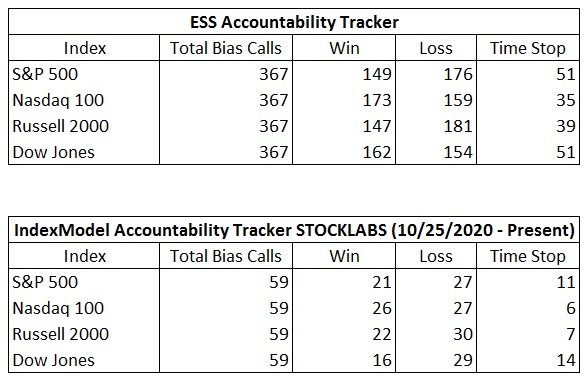
Task: Select Russell 2000 win value 147
Action: coord(377,126)
